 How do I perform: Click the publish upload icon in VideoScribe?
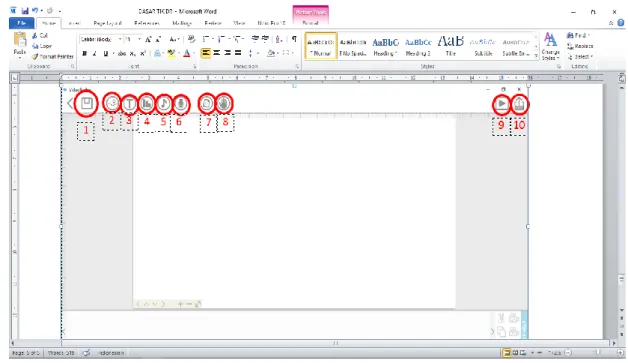(519, 104)
